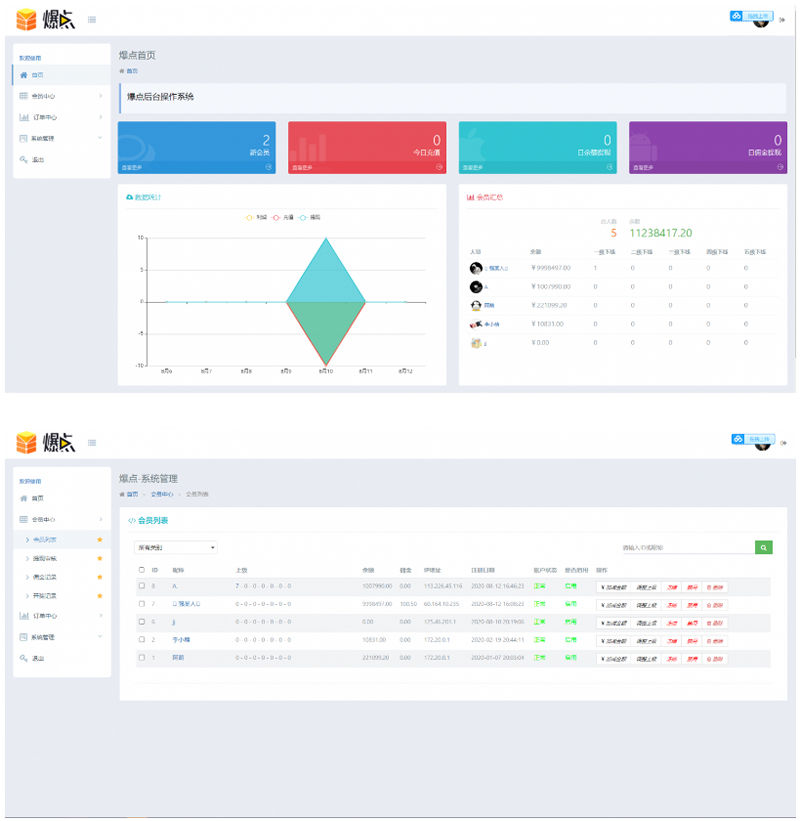
Task: Expand 订单中心 in the dashboard sidebar
Action: pos(60,117)
